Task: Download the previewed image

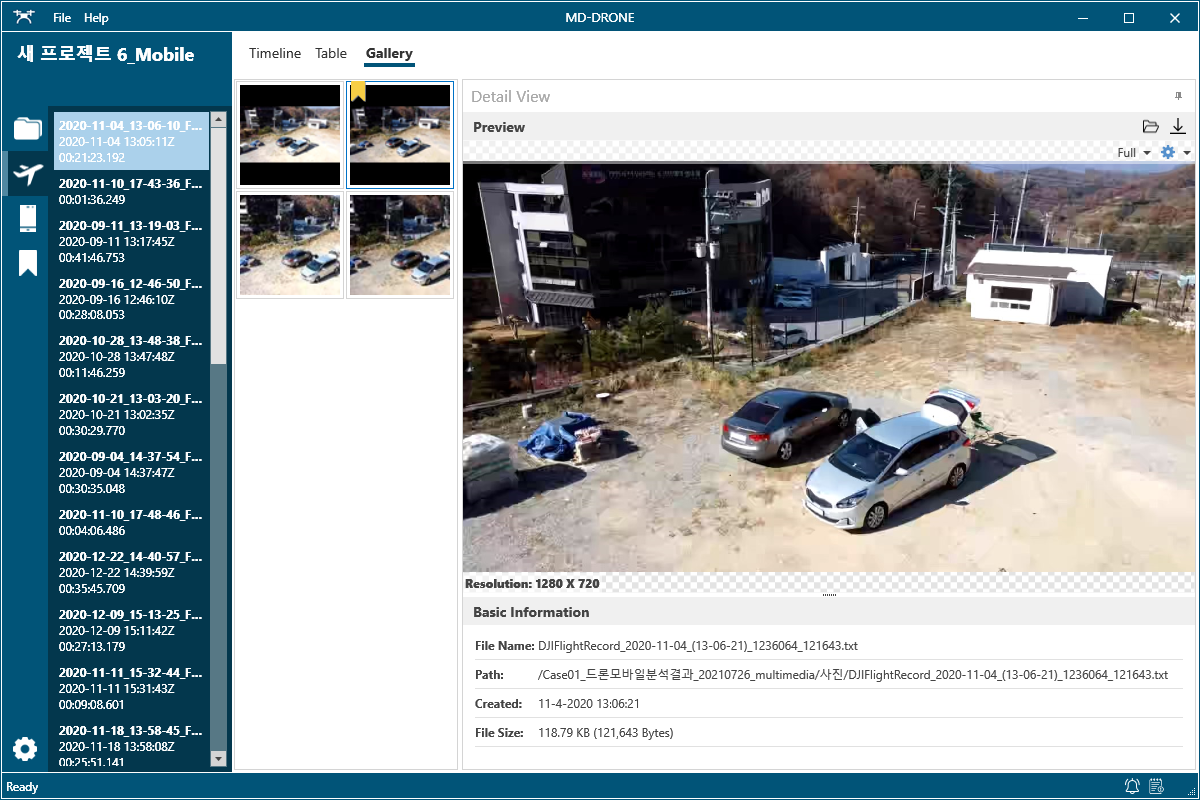Action: pos(1178,126)
